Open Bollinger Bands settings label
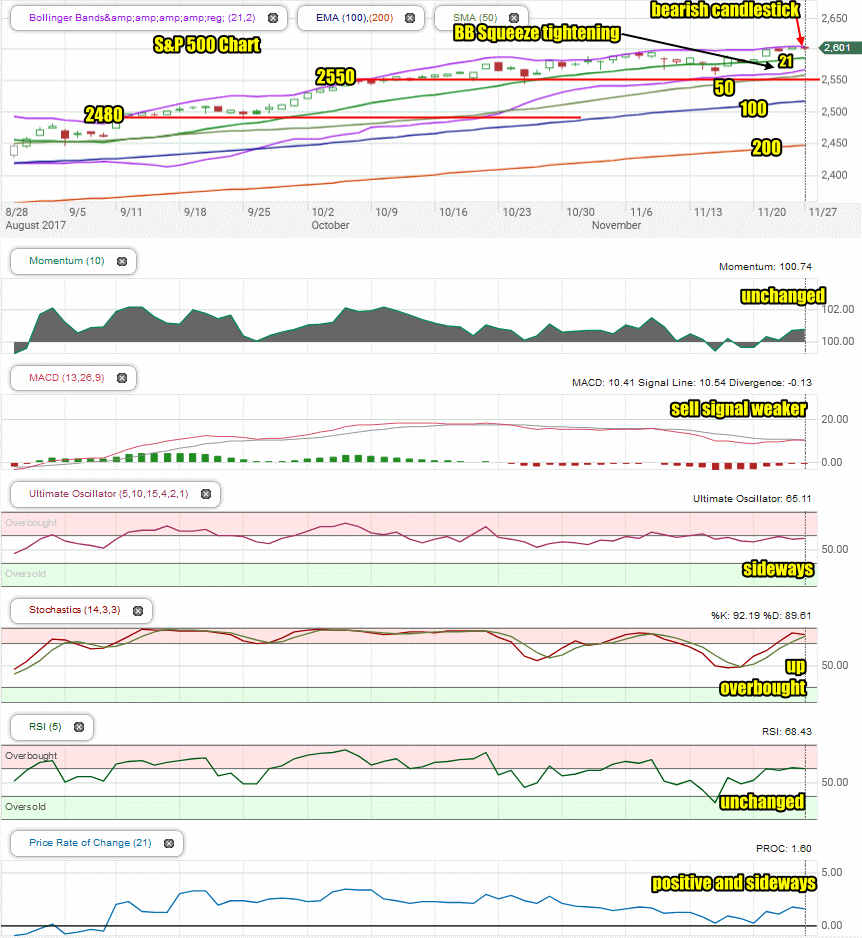Viewport: 862px width, 938px height. click(x=142, y=18)
